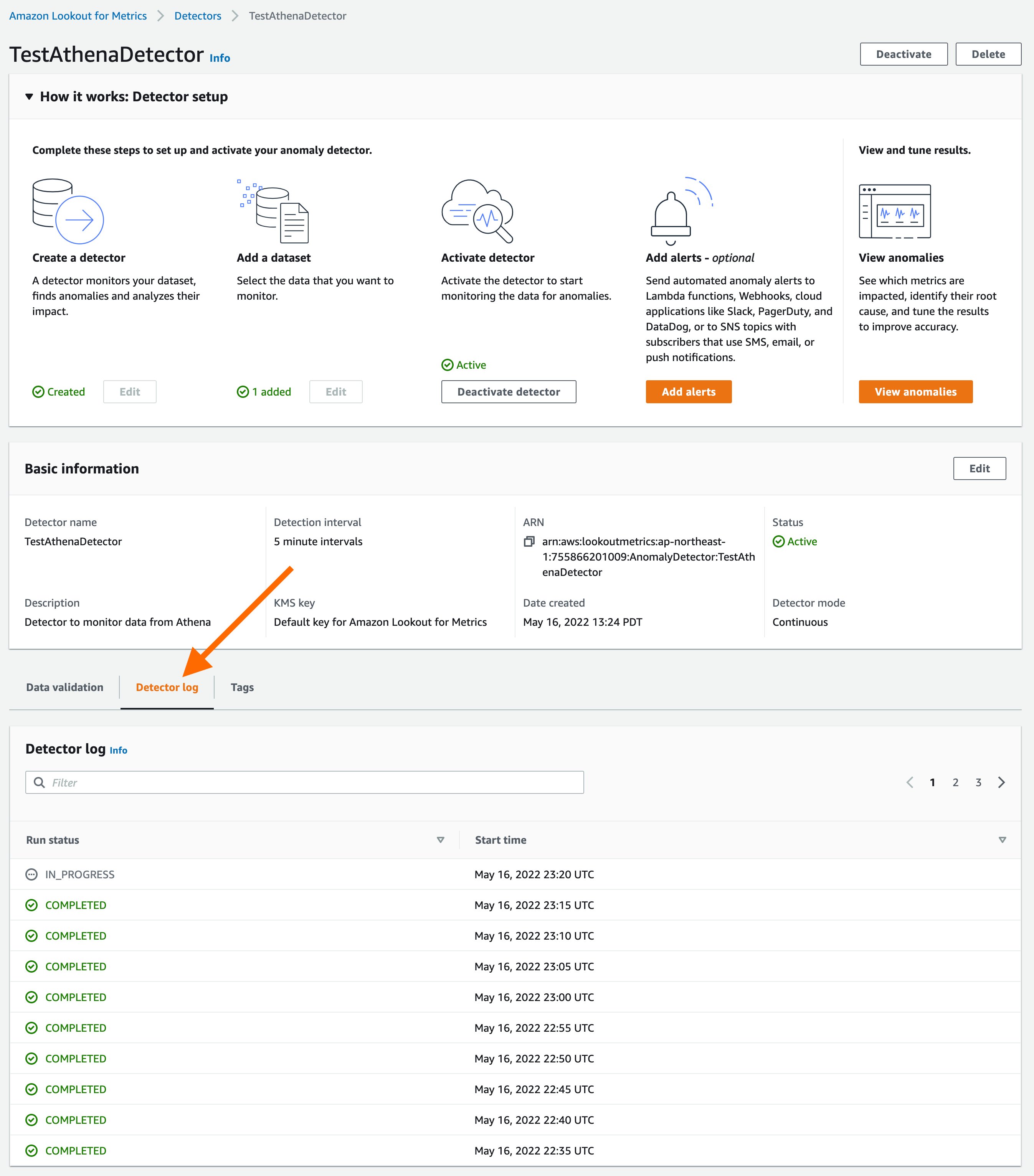Switch to the Data validation tab
Viewport: 1034px width, 1176px height.
coord(64,688)
